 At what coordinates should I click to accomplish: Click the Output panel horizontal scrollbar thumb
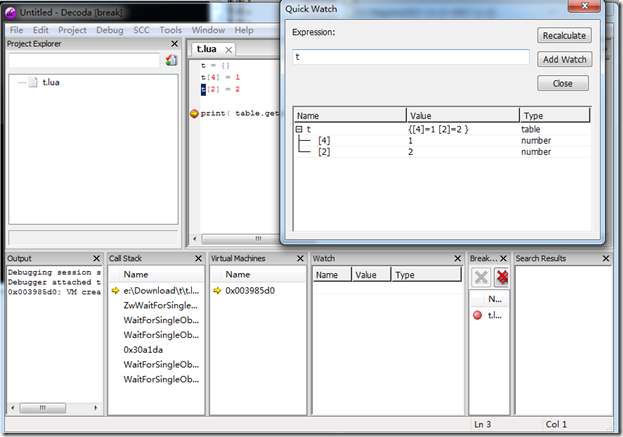click(x=43, y=408)
